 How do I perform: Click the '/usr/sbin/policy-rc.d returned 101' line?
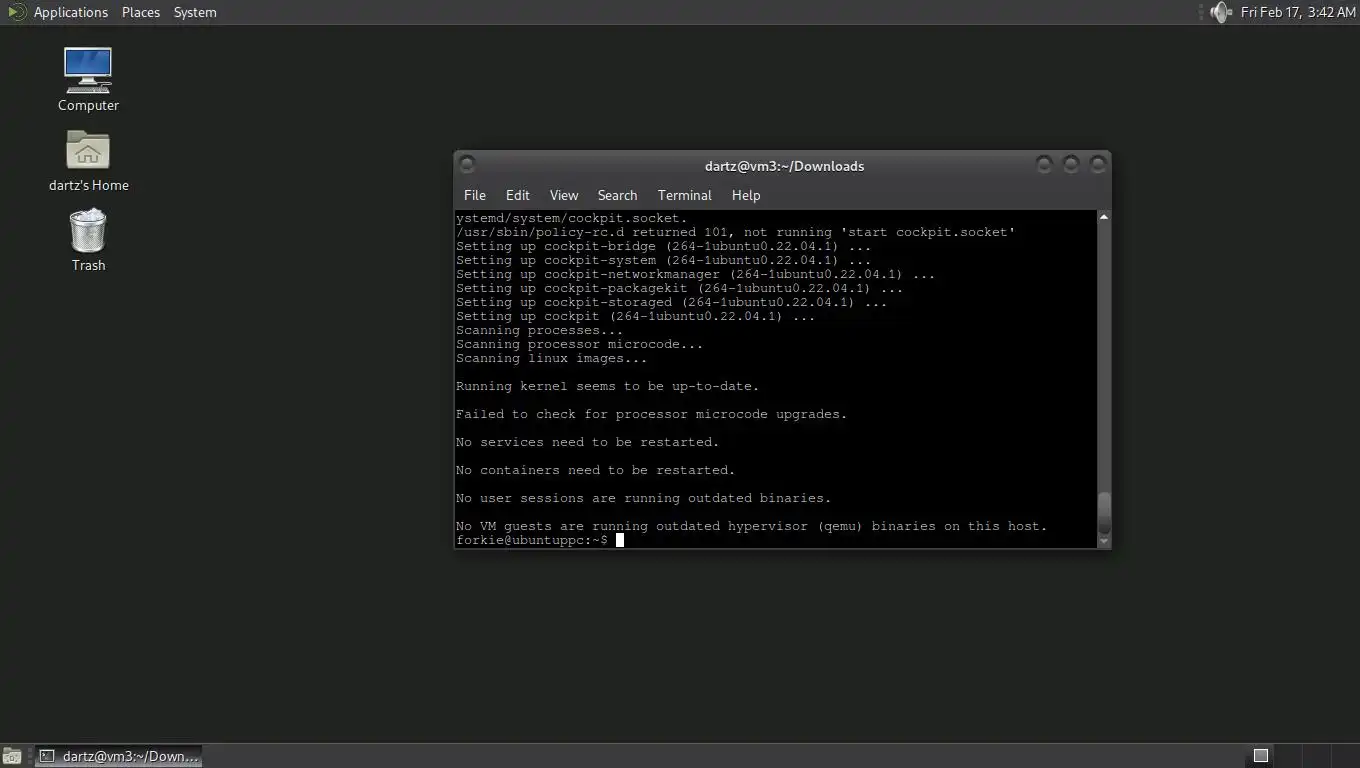735,232
